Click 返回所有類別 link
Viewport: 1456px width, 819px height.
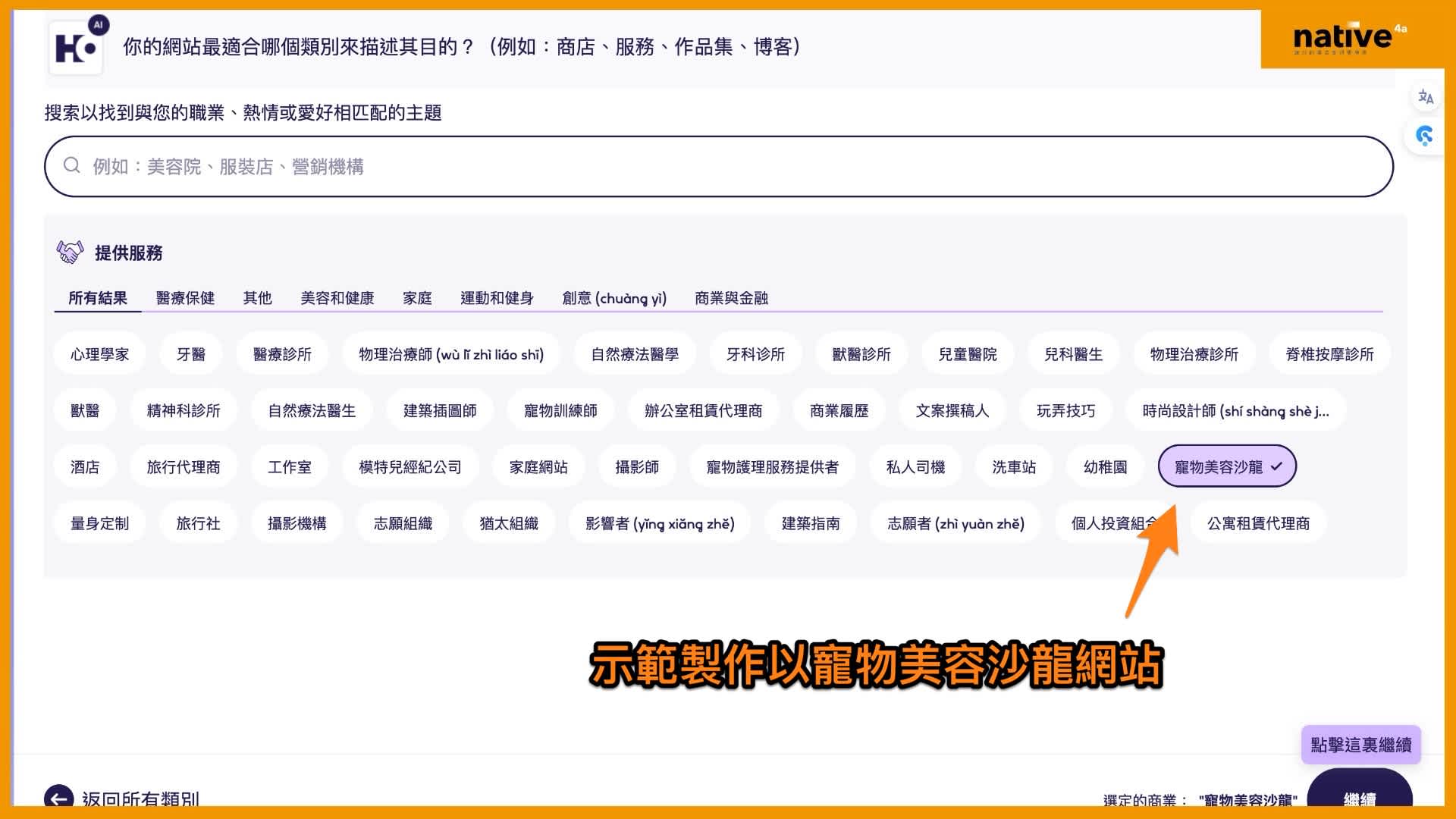[140, 798]
